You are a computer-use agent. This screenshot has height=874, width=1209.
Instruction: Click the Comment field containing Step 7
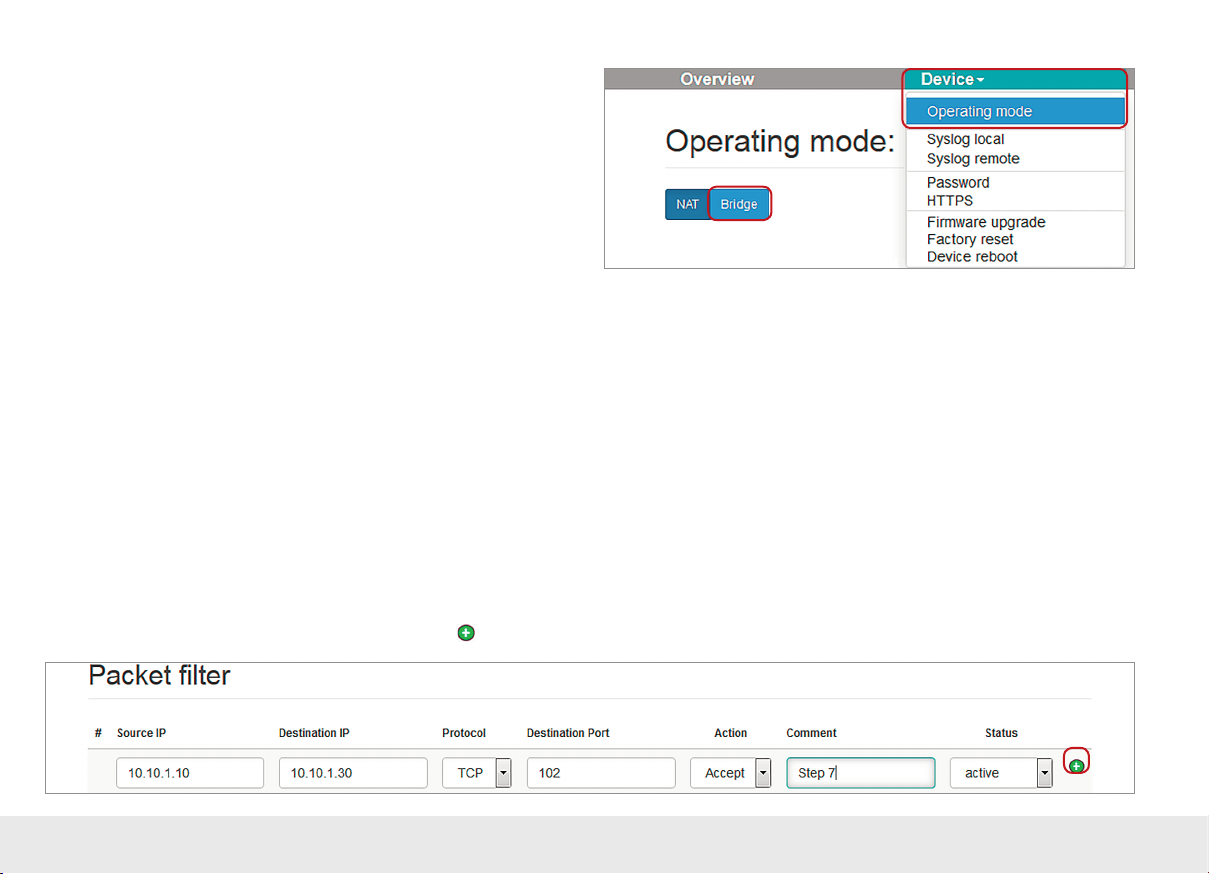coord(860,773)
